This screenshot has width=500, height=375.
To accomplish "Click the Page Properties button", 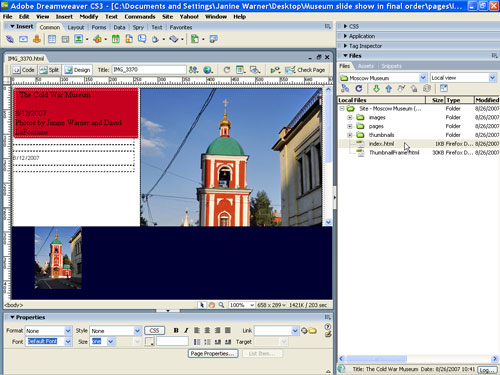I will coord(213,354).
